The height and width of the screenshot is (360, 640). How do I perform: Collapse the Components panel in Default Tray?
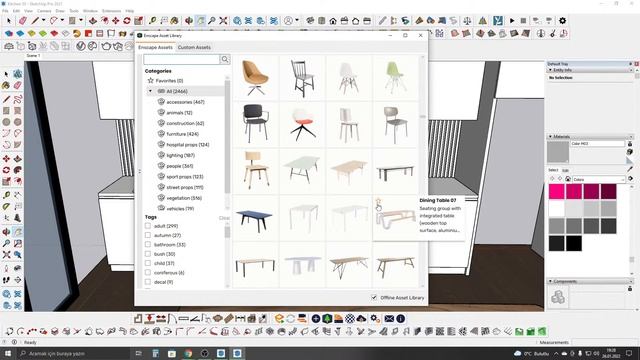coord(550,282)
